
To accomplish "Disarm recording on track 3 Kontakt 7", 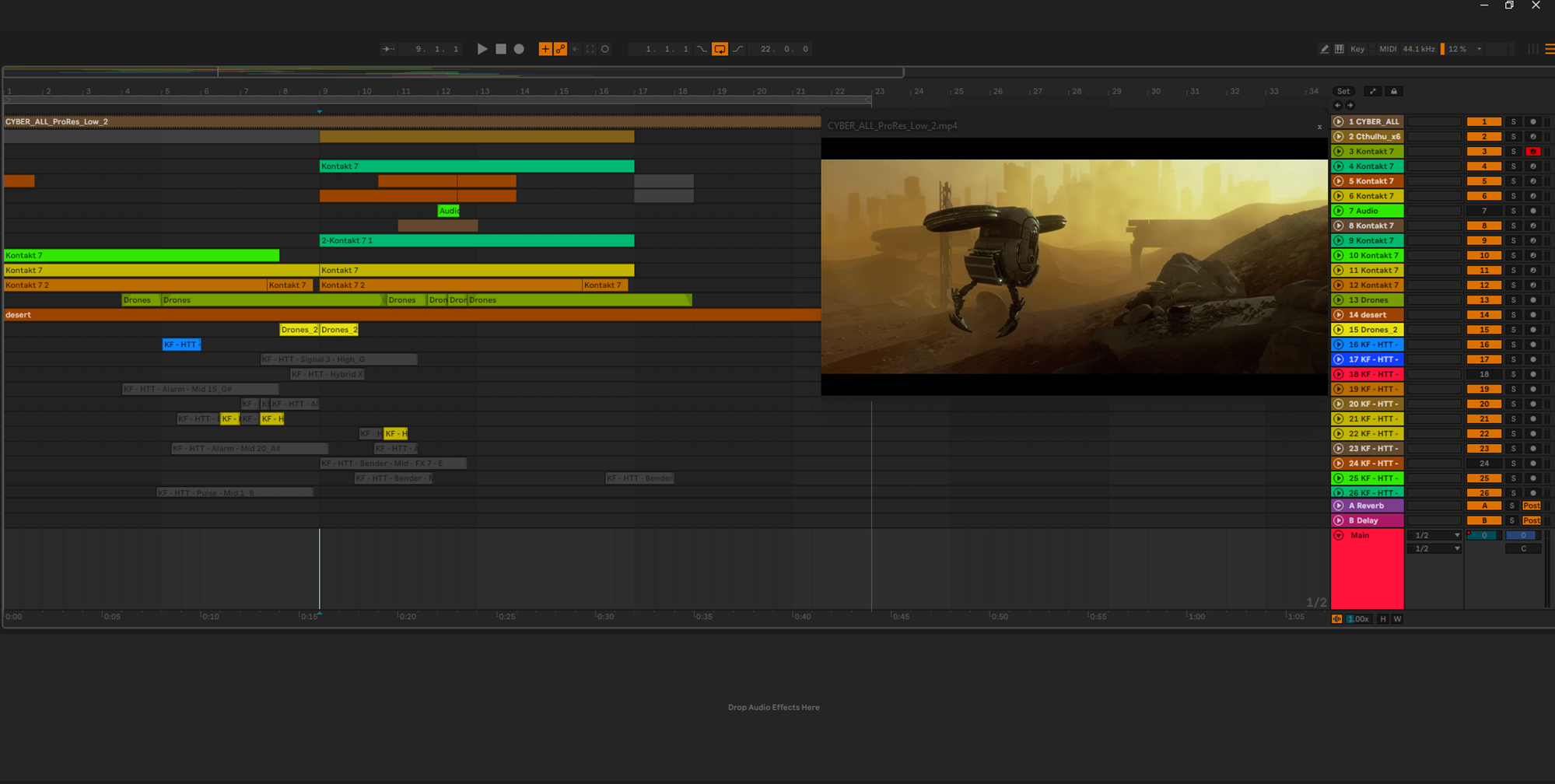I will click(x=1532, y=152).
